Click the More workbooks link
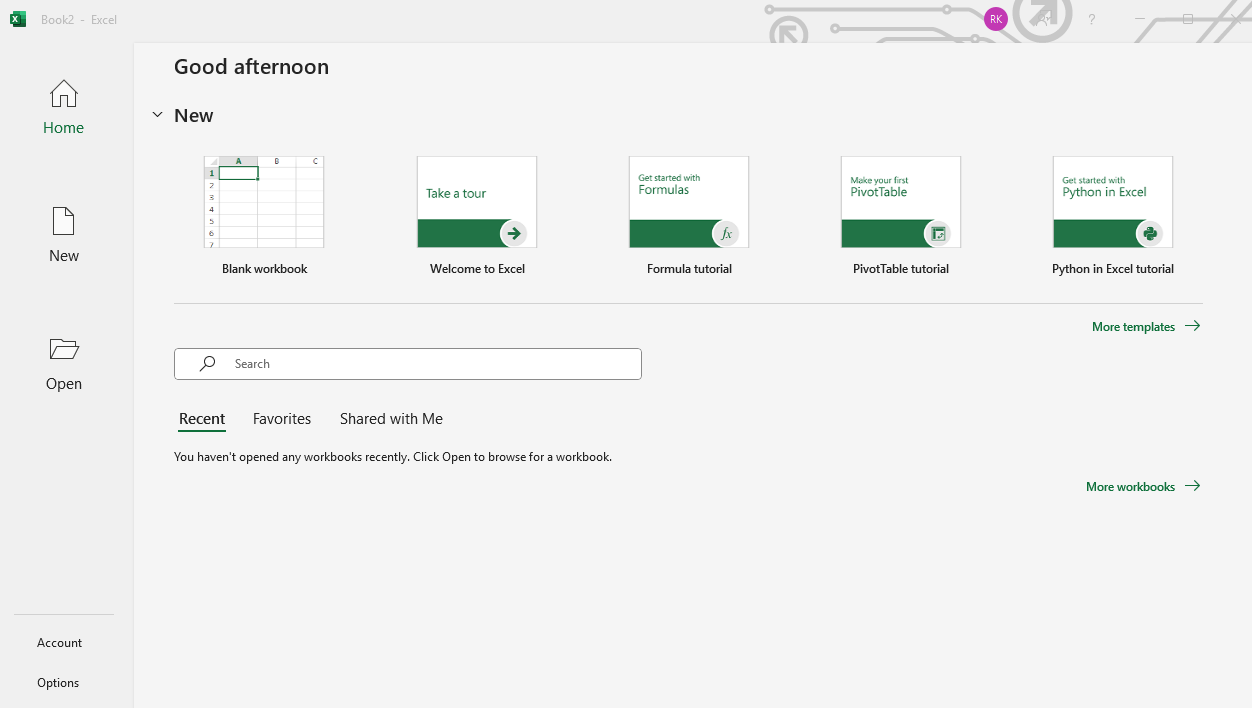 coord(1131,487)
